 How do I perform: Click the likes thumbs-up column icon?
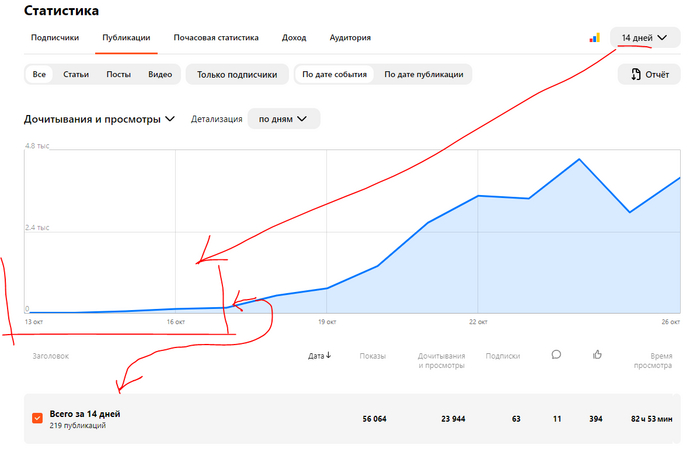pos(597,354)
